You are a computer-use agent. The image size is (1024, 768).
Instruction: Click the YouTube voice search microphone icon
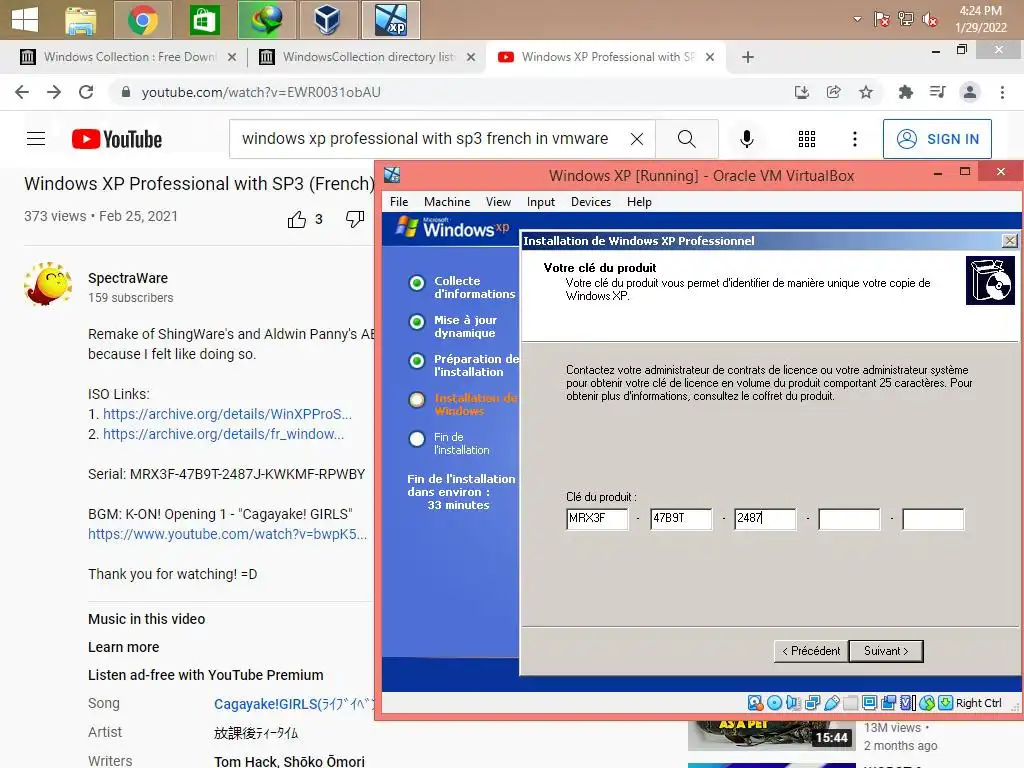pyautogui.click(x=746, y=138)
